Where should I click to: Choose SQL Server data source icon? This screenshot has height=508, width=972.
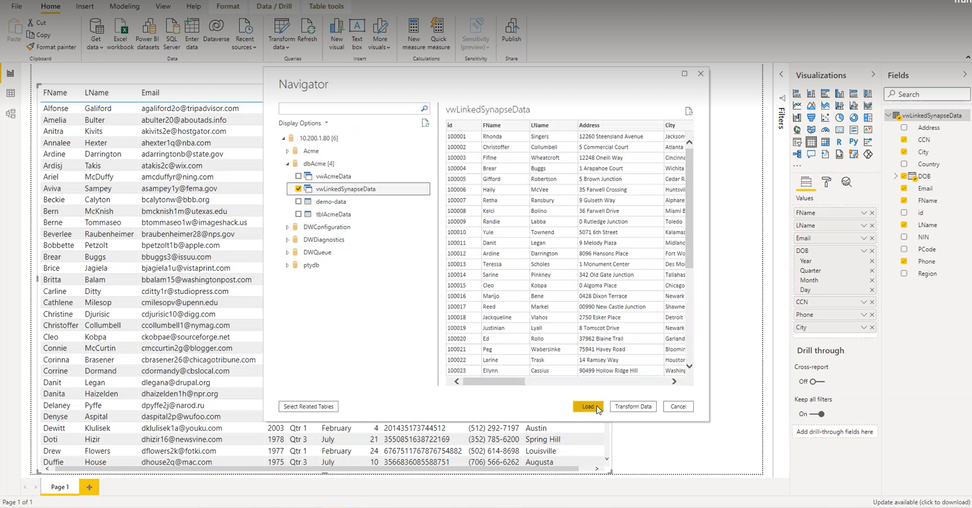172,34
